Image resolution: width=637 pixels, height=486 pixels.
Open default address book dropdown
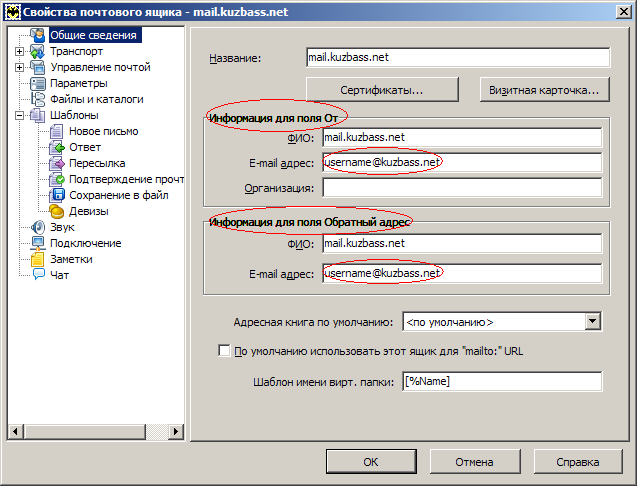pyautogui.click(x=593, y=322)
